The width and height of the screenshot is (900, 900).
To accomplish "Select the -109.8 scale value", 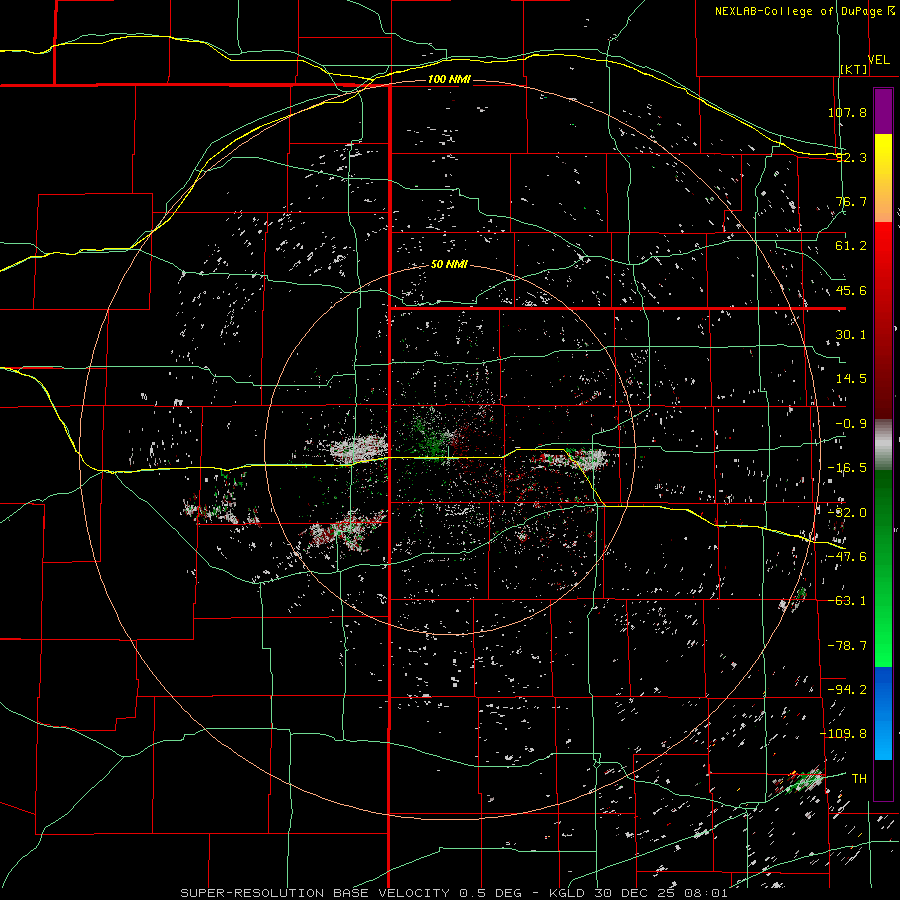I will [843, 734].
